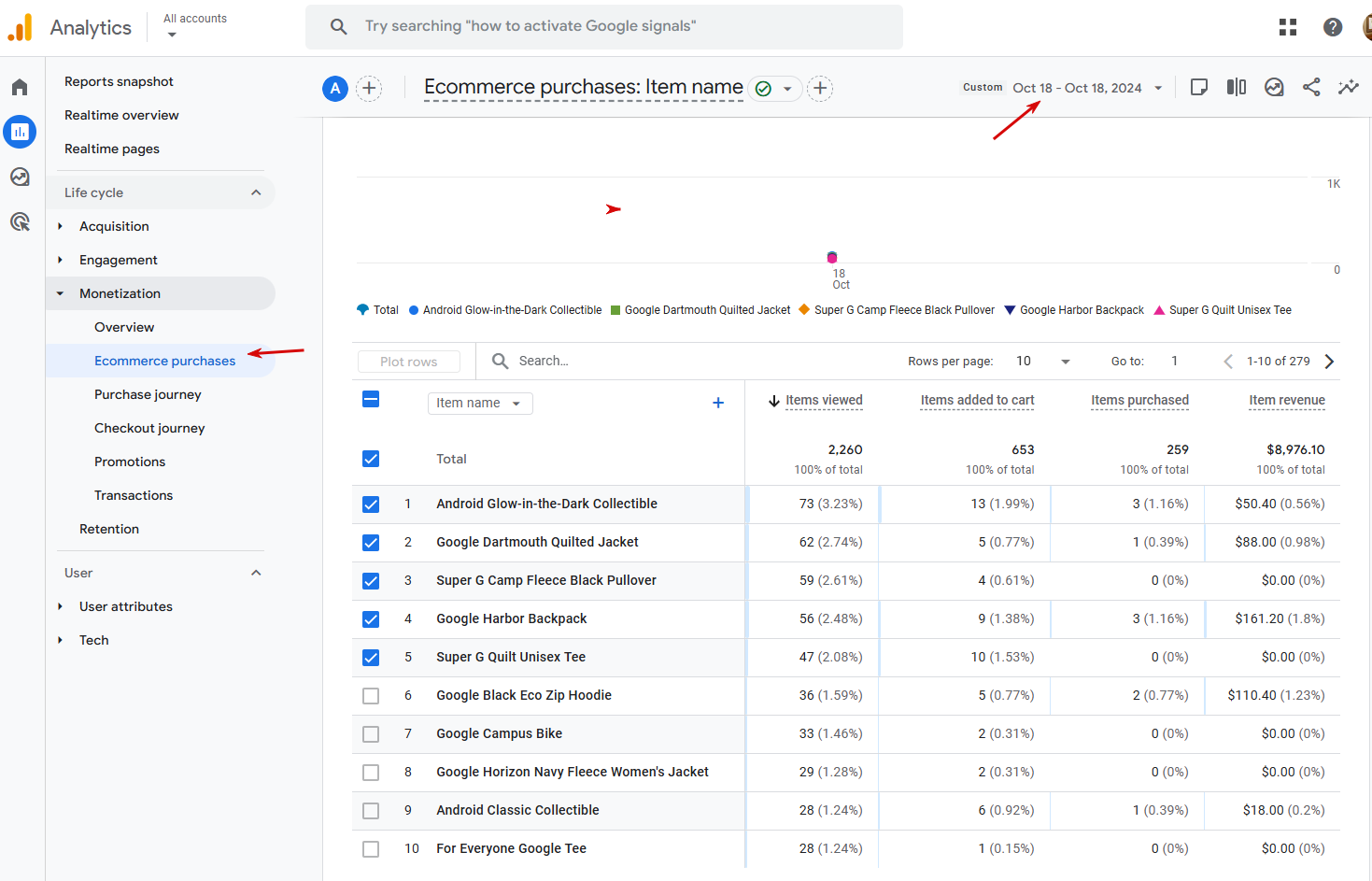Image resolution: width=1372 pixels, height=881 pixels.
Task: Expand the Acquisition section
Action: tap(114, 226)
